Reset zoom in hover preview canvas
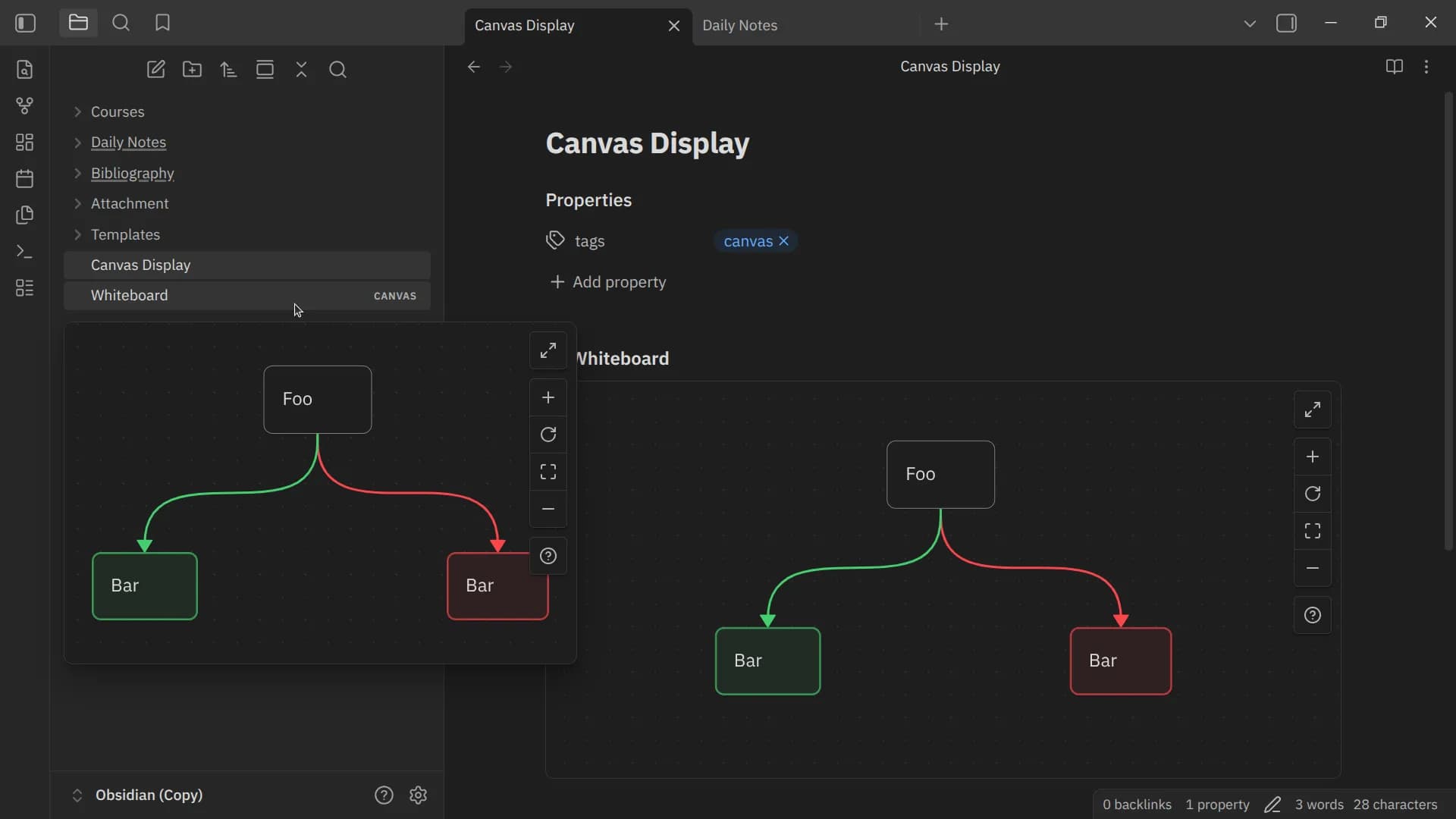 (x=548, y=435)
